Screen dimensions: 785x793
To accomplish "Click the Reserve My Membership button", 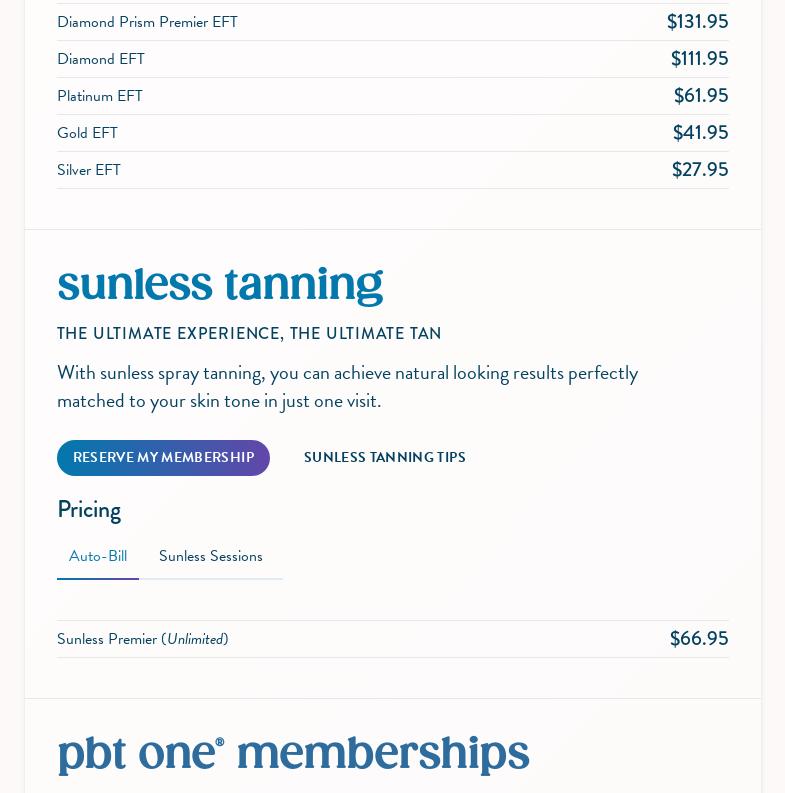I will [x=163, y=458].
